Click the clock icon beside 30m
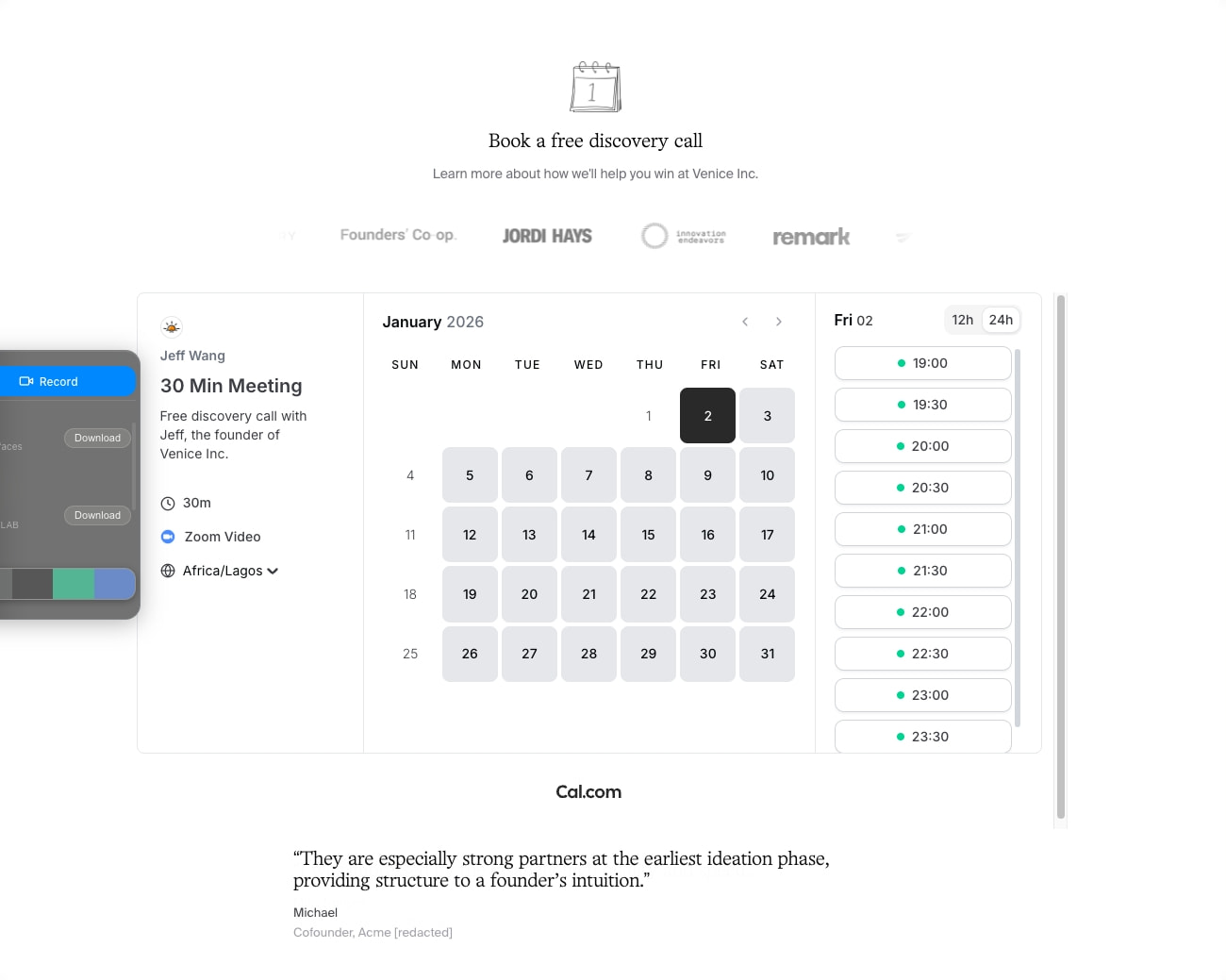Image resolution: width=1226 pixels, height=980 pixels. [168, 504]
